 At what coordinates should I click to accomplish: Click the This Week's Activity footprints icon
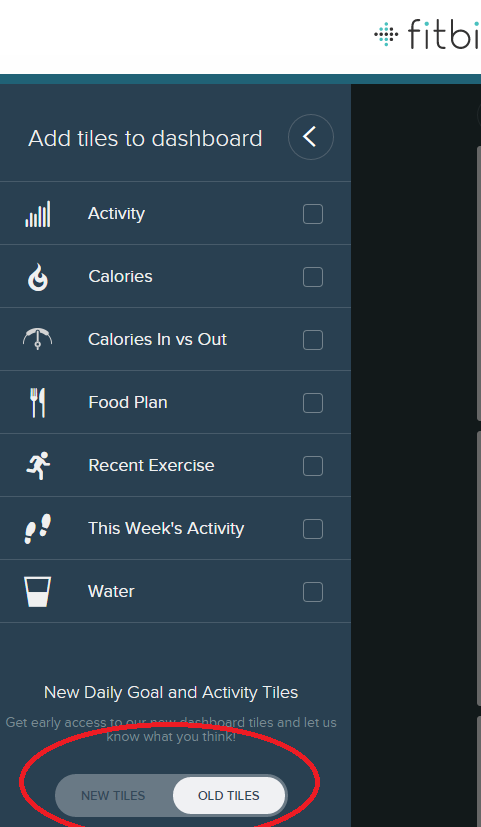[x=38, y=528]
